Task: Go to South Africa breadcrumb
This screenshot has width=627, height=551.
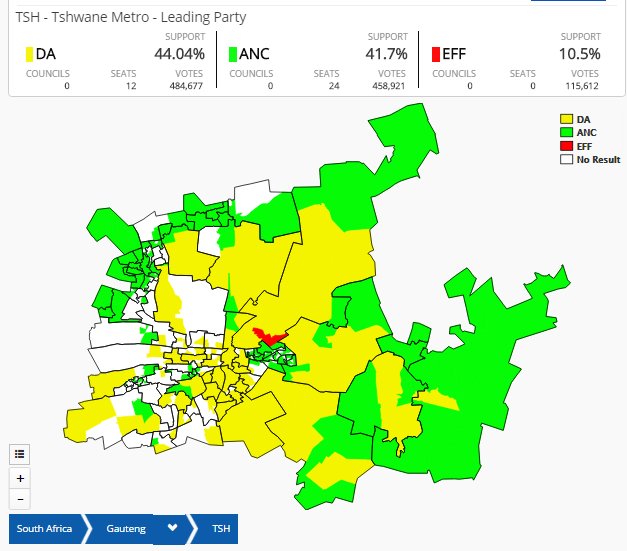Action: point(44,529)
